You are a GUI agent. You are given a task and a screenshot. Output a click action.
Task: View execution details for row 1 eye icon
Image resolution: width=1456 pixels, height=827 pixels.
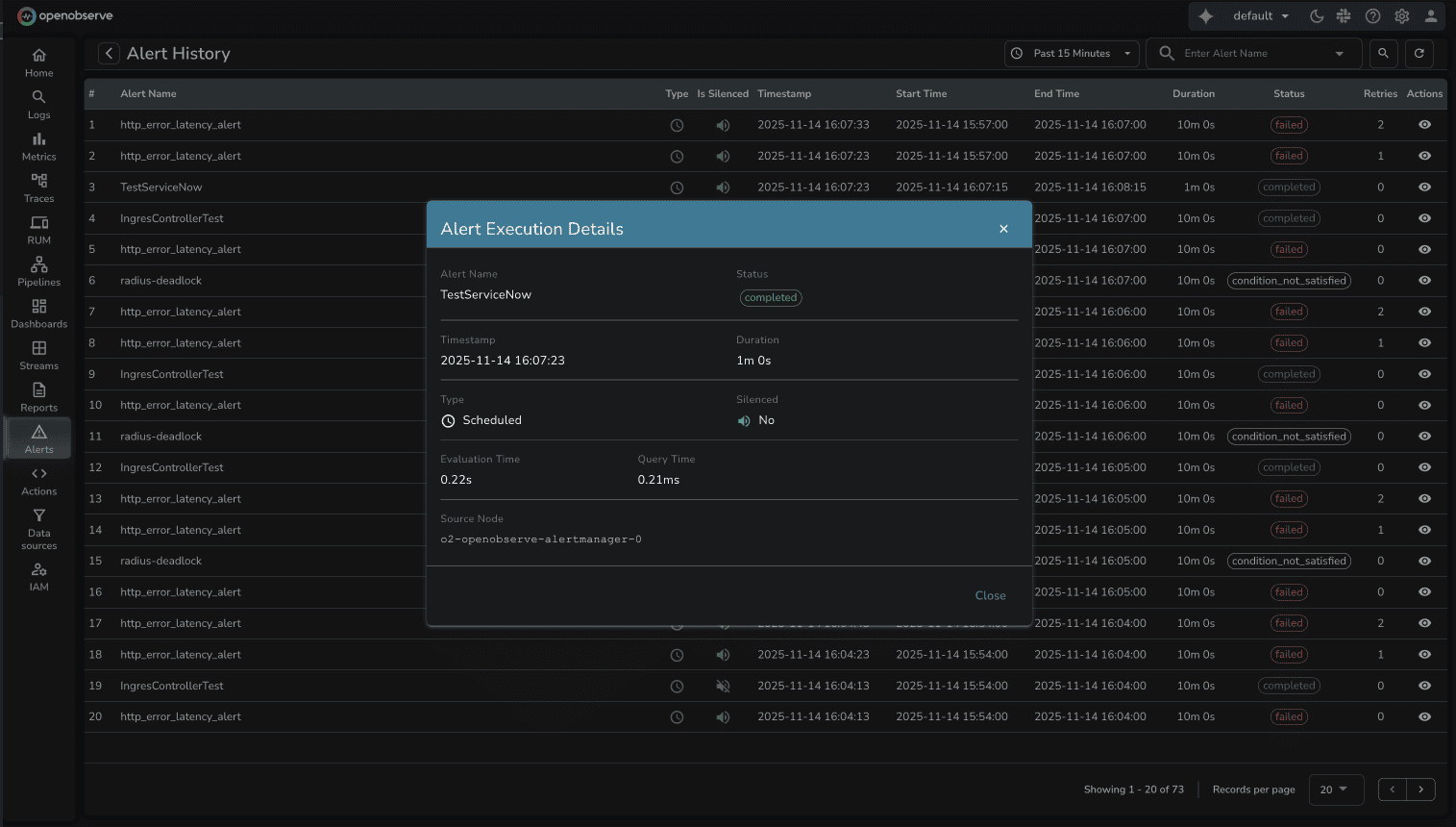tap(1424, 124)
